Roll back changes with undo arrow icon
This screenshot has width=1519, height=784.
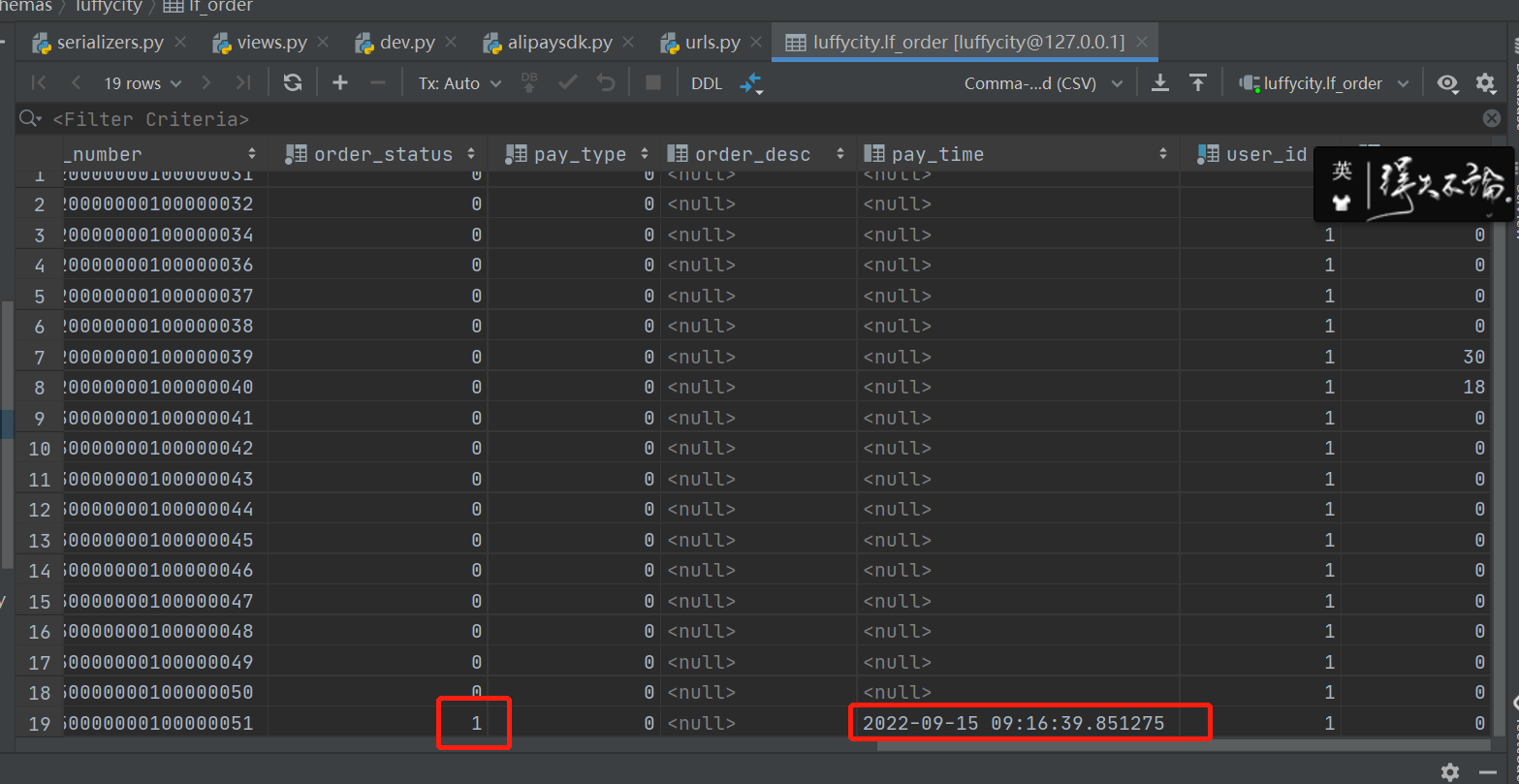pyautogui.click(x=606, y=83)
